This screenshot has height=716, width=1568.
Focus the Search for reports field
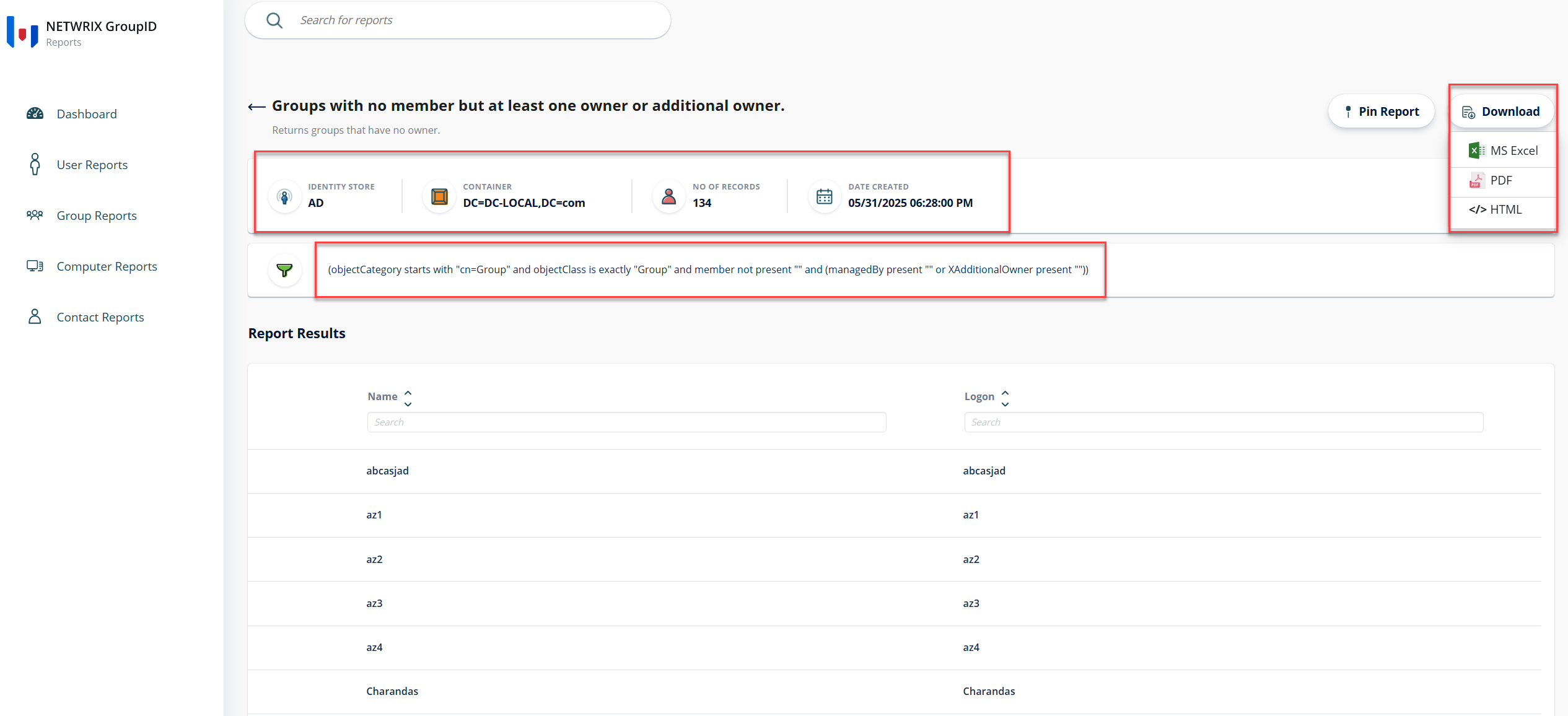[x=458, y=20]
